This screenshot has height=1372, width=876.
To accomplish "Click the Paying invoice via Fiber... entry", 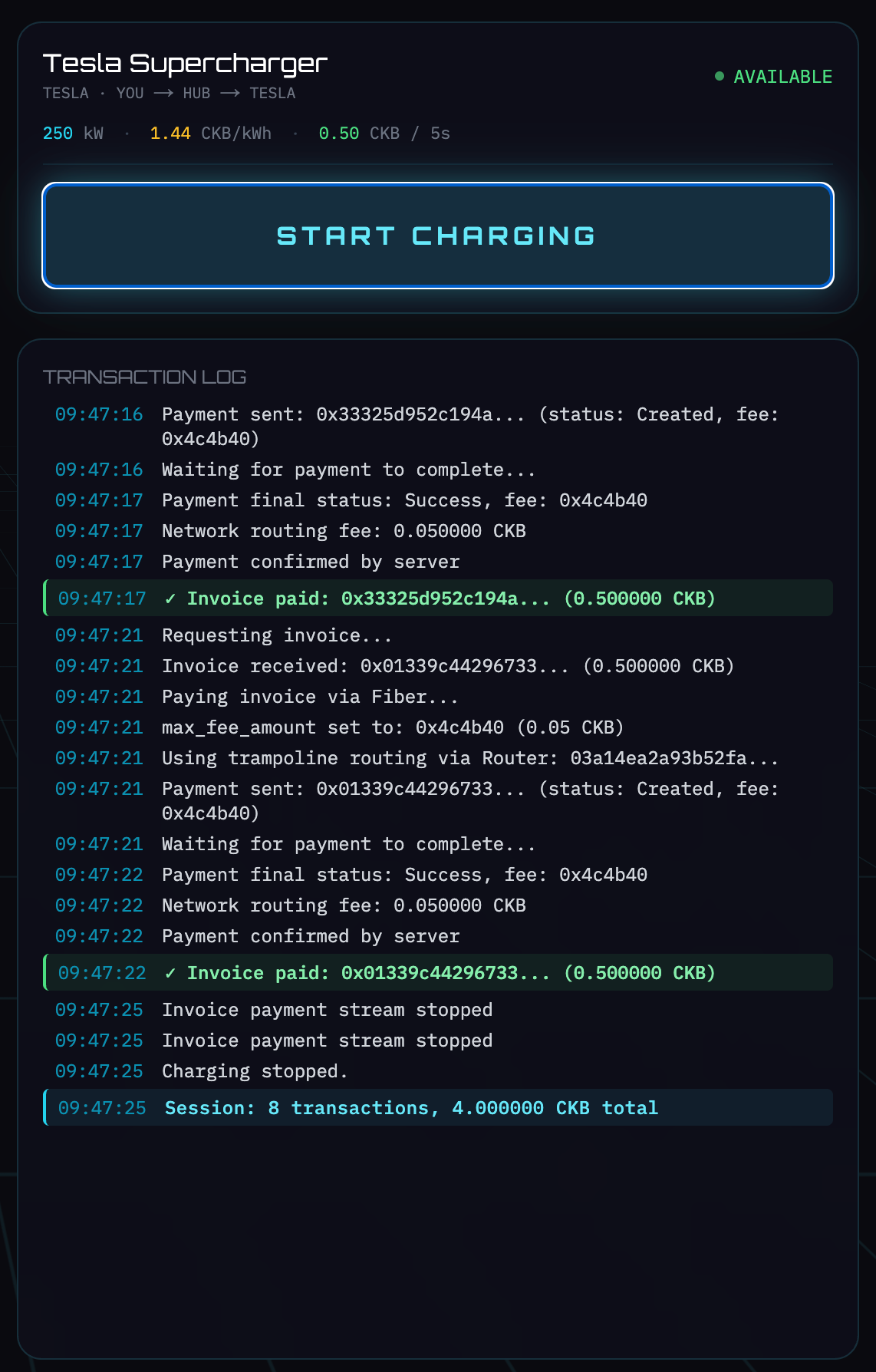I will (438, 697).
